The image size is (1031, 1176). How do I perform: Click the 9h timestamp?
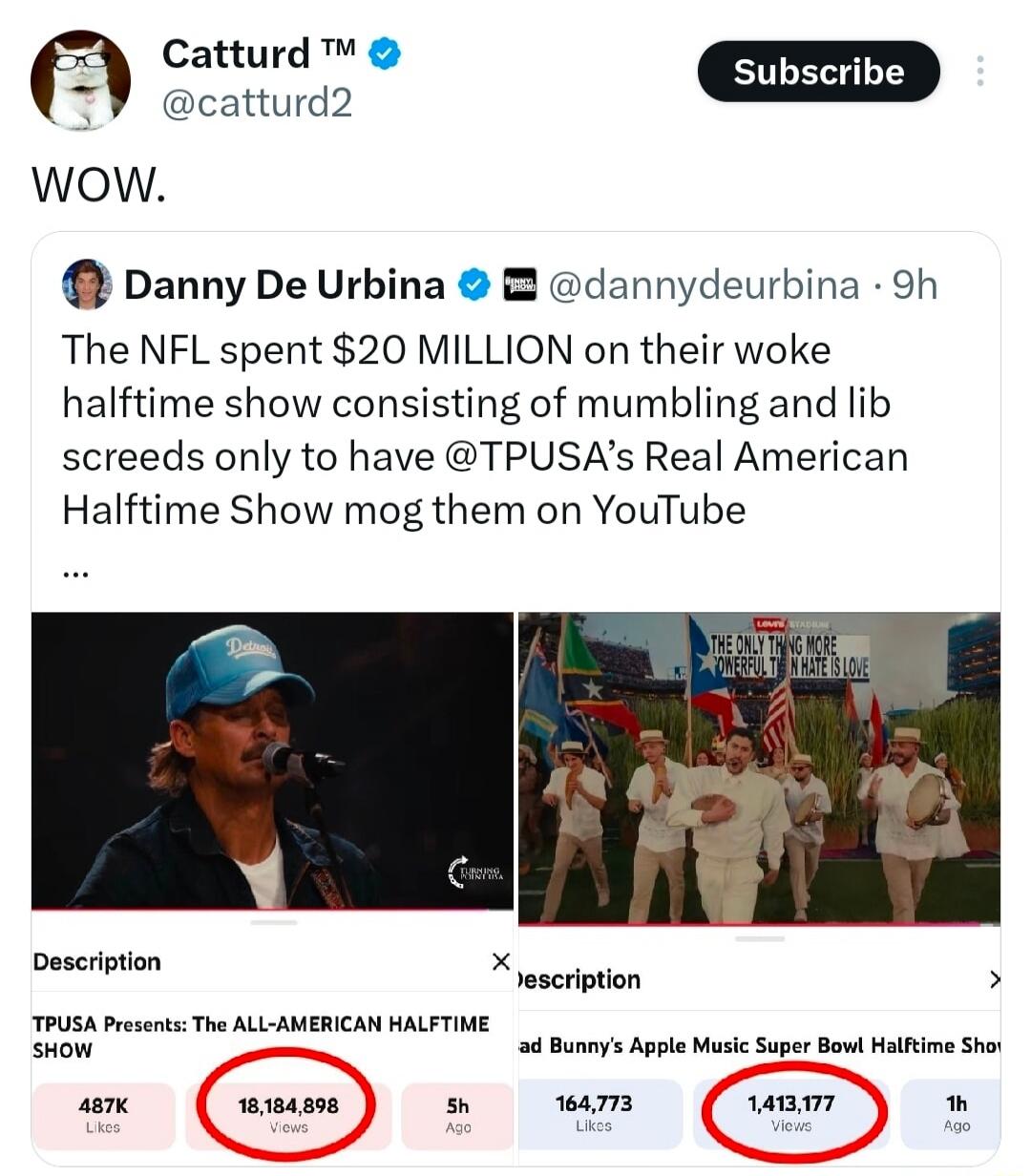[x=914, y=283]
